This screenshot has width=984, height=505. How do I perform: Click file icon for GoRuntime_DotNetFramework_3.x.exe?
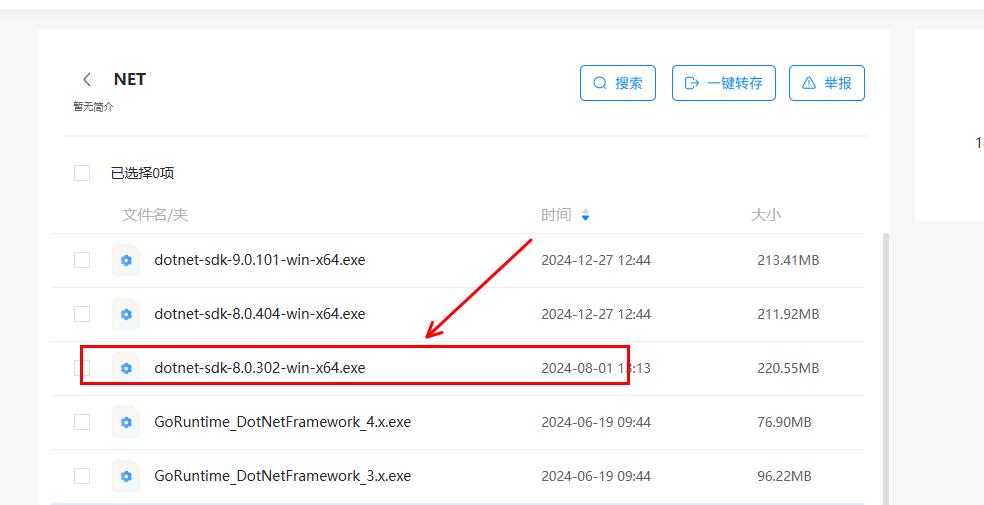click(126, 476)
